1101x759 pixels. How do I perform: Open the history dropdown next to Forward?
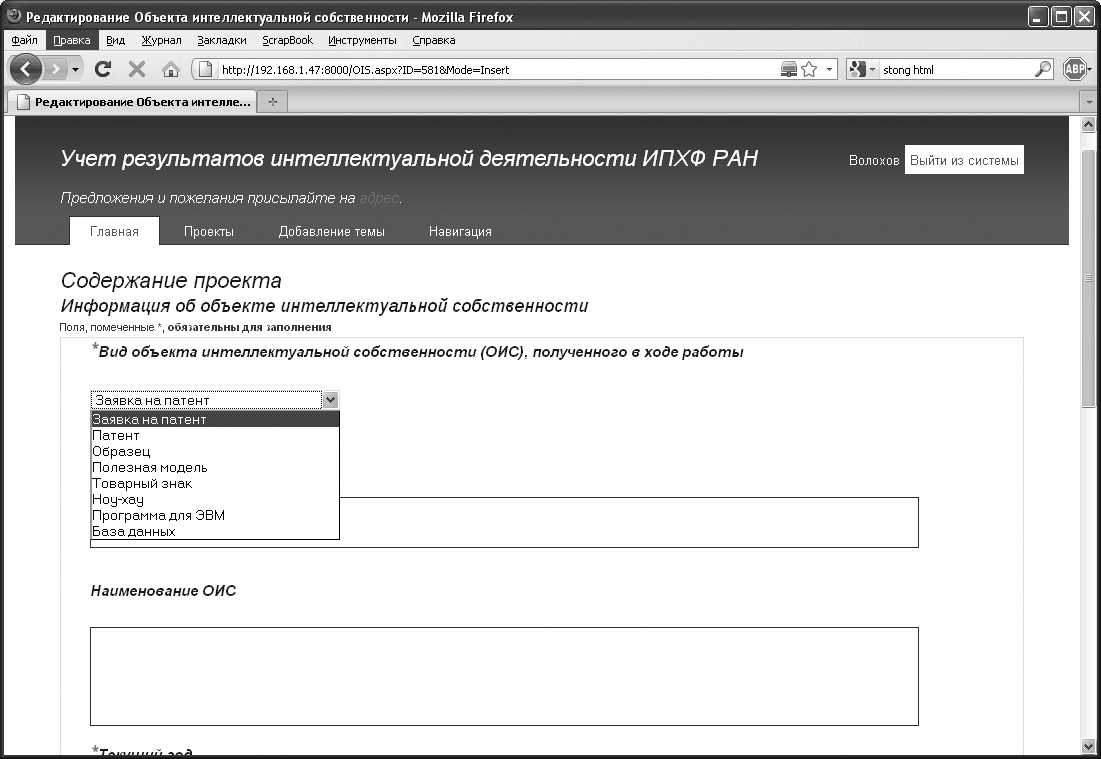click(x=74, y=69)
